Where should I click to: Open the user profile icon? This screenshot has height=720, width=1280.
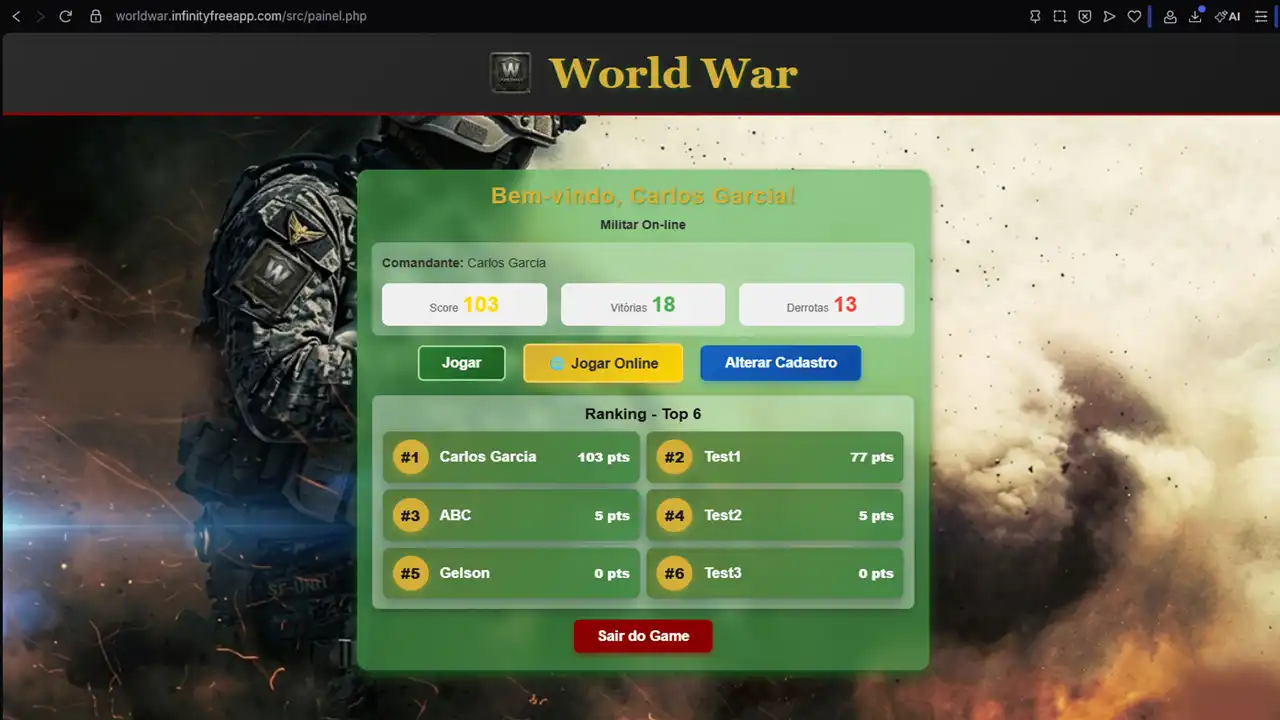click(x=1170, y=16)
